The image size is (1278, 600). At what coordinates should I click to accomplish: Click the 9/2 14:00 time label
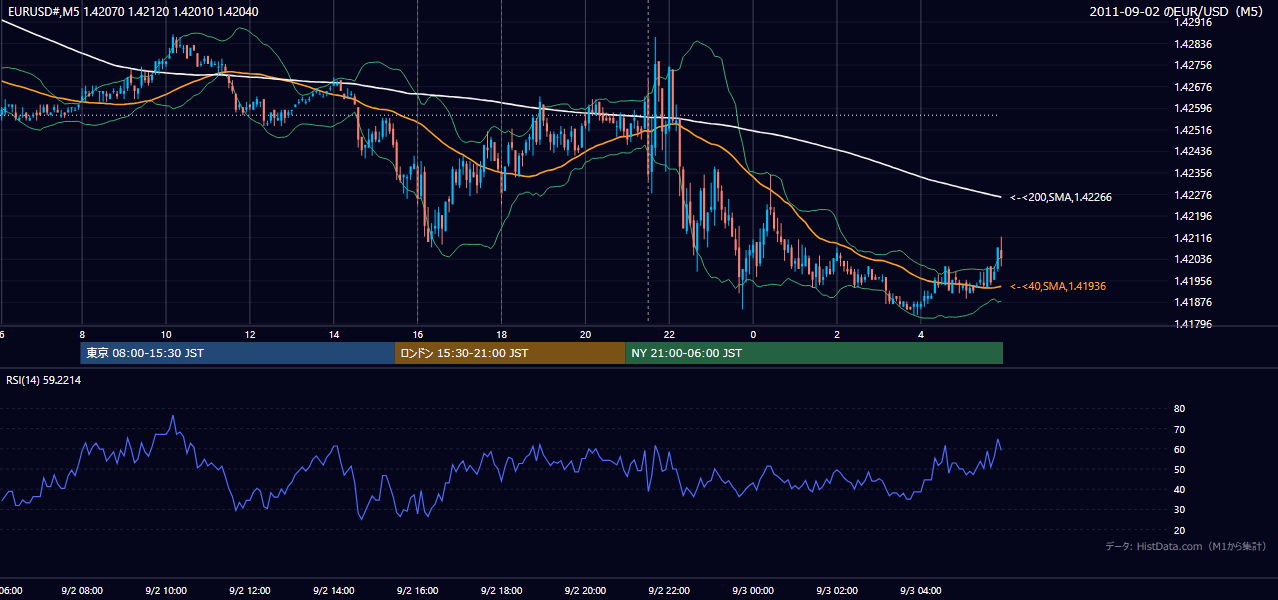[x=334, y=591]
